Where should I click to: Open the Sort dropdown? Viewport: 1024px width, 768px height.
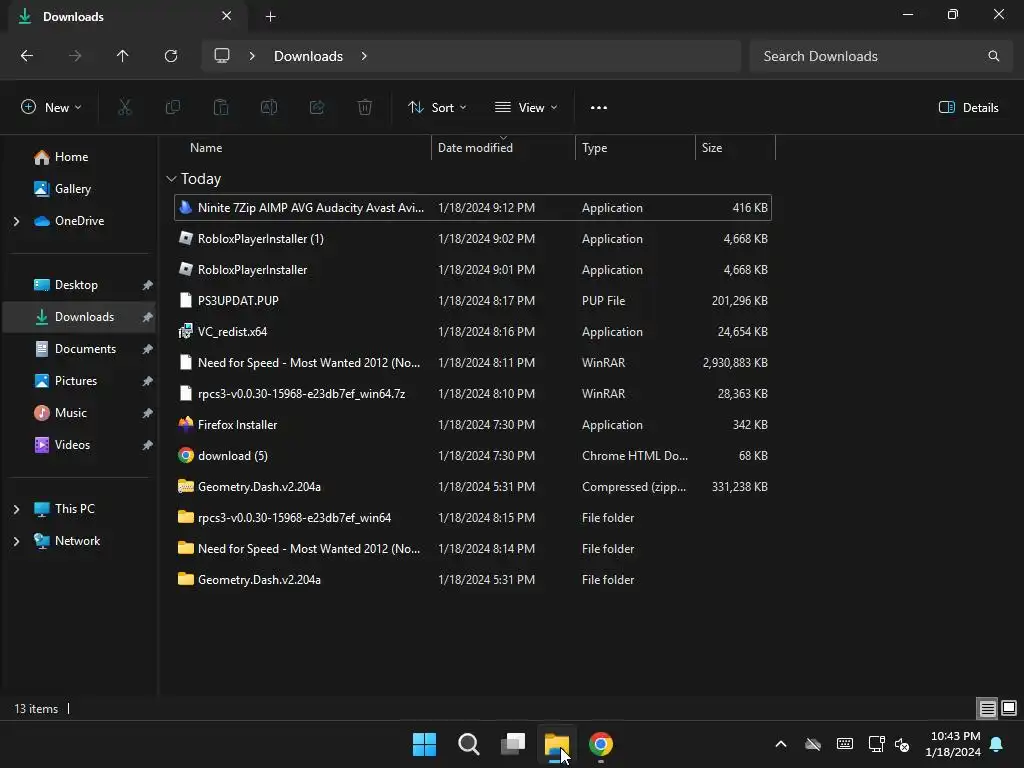437,108
